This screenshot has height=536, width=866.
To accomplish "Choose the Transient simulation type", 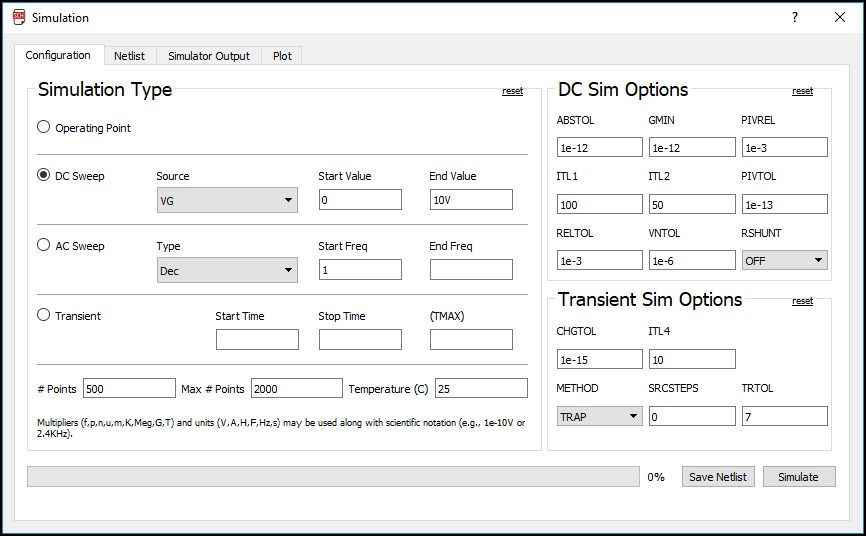I will [44, 315].
